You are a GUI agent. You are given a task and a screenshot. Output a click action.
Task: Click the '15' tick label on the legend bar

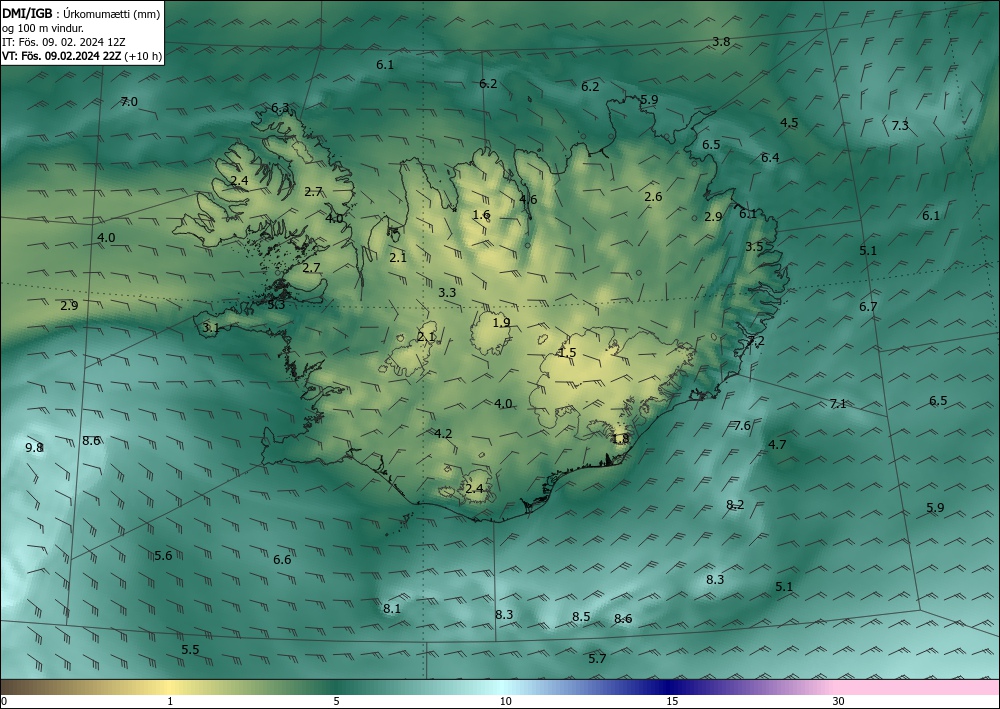pos(672,701)
